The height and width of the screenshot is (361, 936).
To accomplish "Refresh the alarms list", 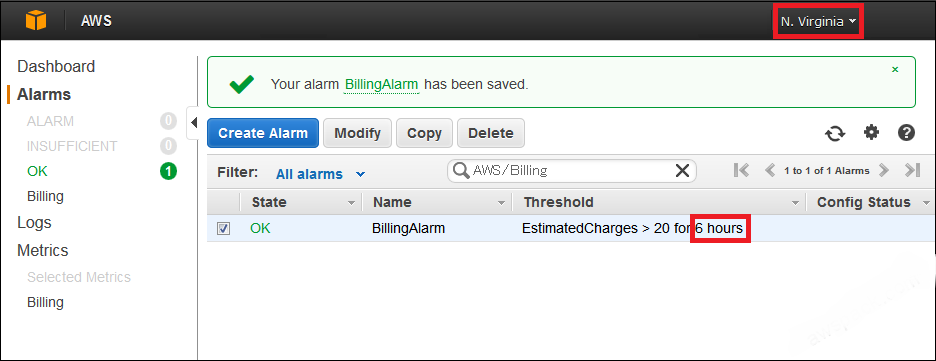I will click(835, 134).
